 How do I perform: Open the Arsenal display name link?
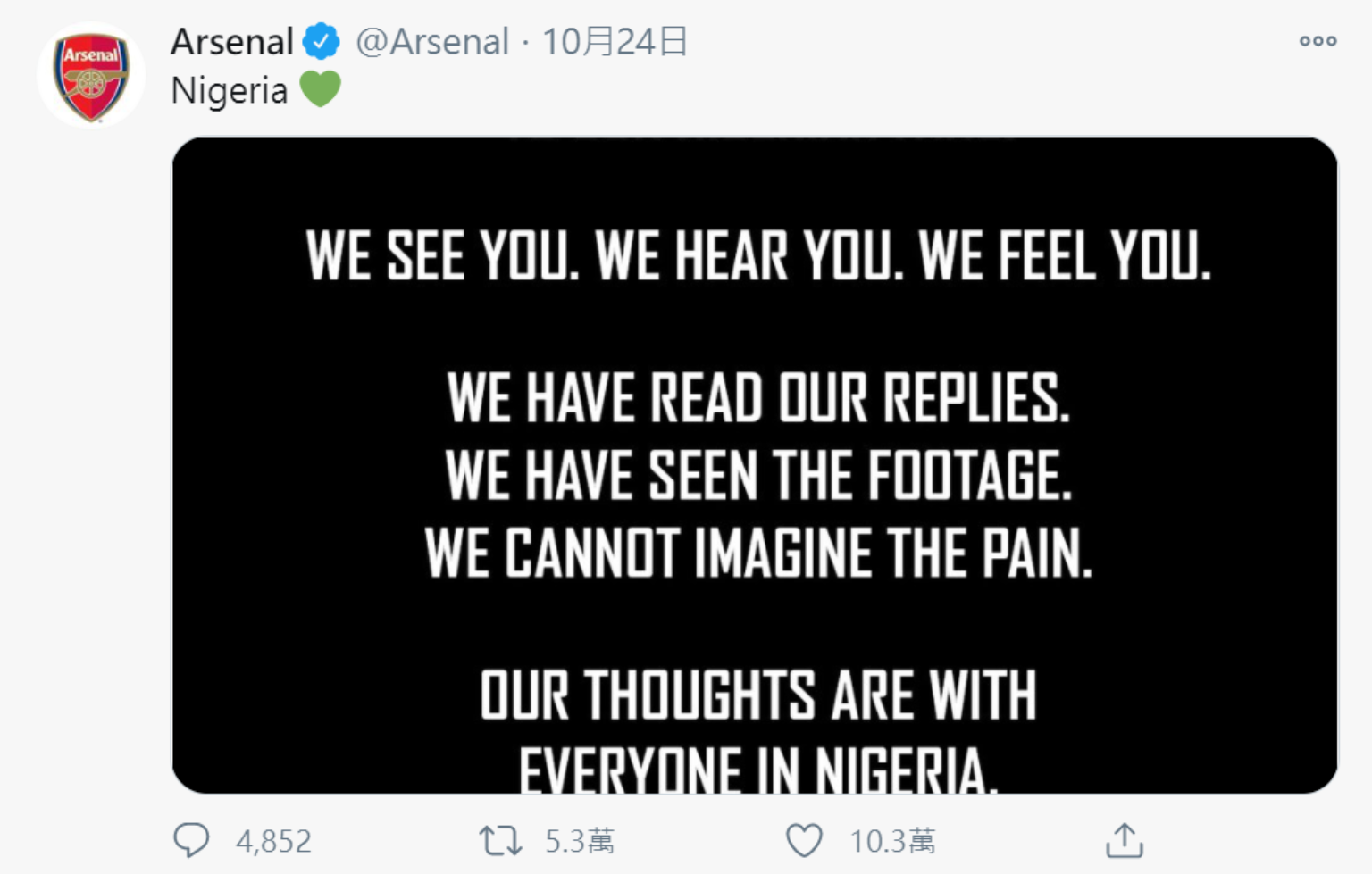click(x=232, y=41)
